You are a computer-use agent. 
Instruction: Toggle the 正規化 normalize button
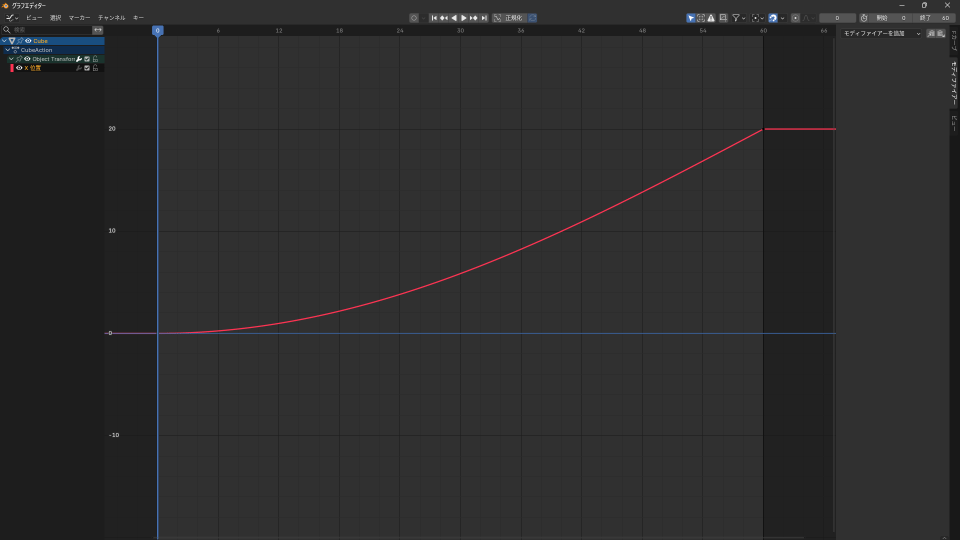(509, 18)
